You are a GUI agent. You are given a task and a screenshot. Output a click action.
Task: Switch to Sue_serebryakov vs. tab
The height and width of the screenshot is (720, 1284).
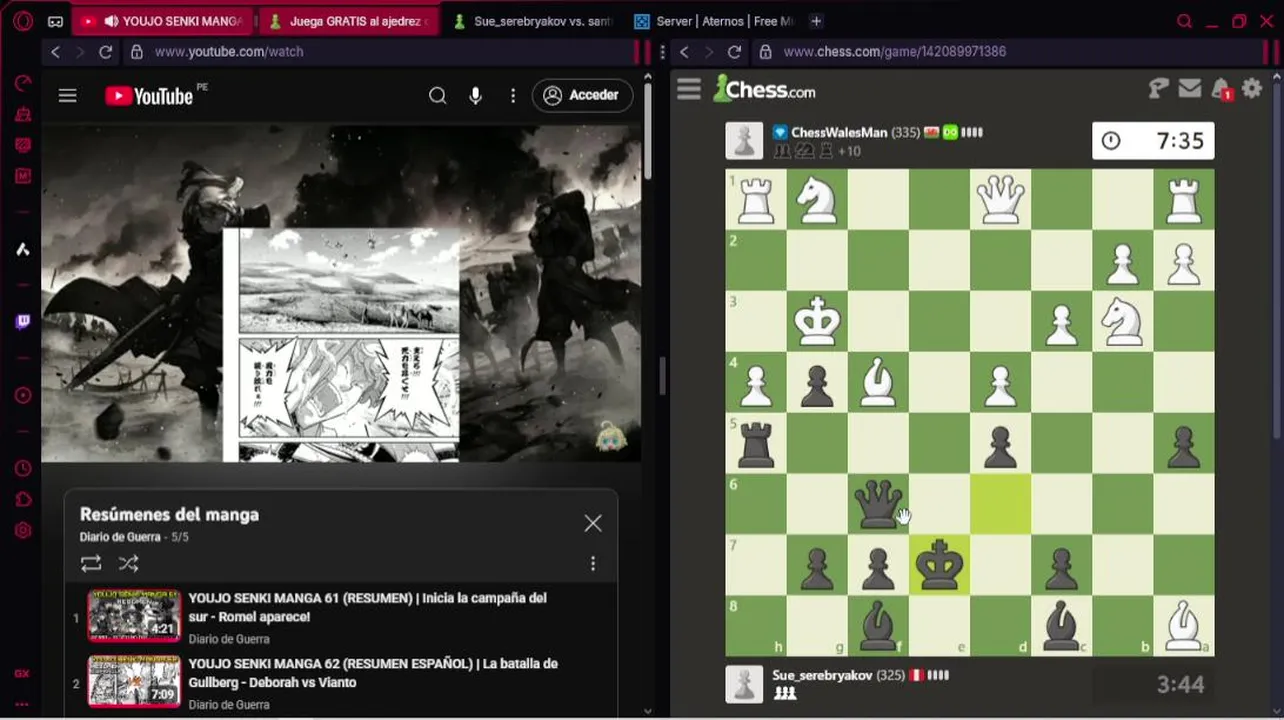click(532, 21)
